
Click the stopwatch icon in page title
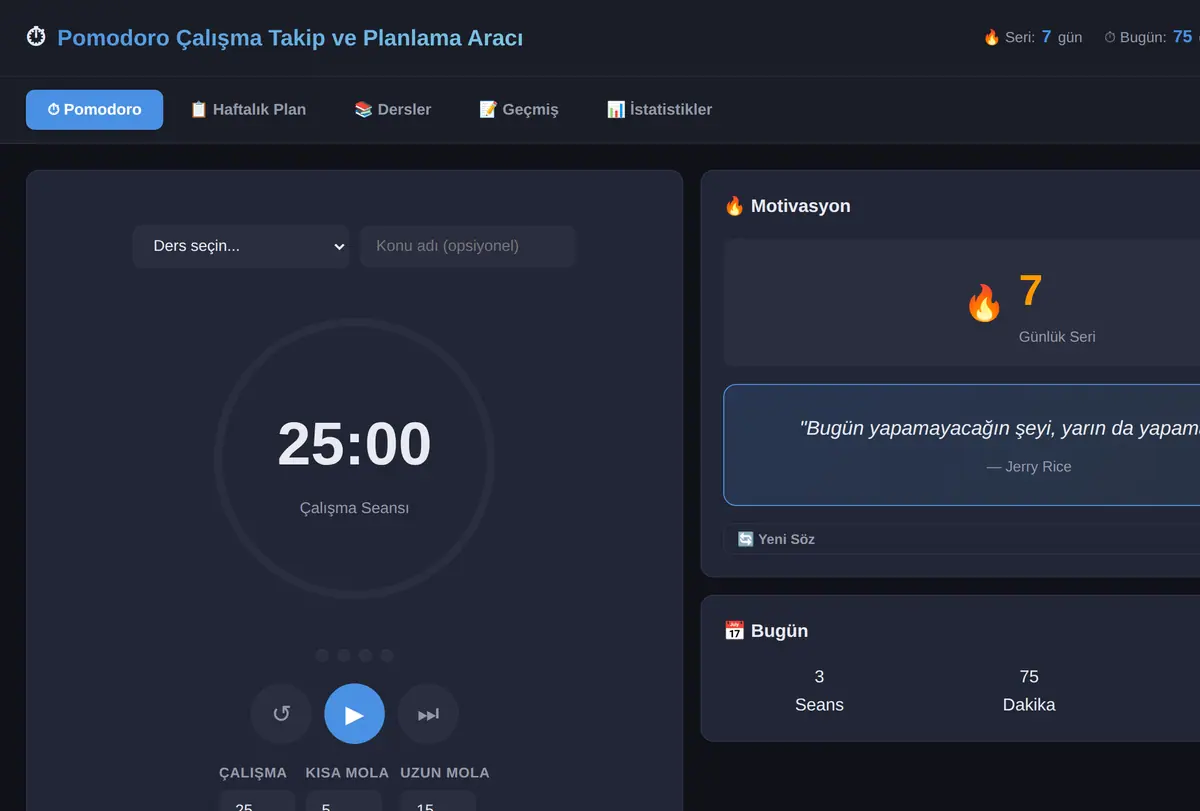(x=36, y=38)
